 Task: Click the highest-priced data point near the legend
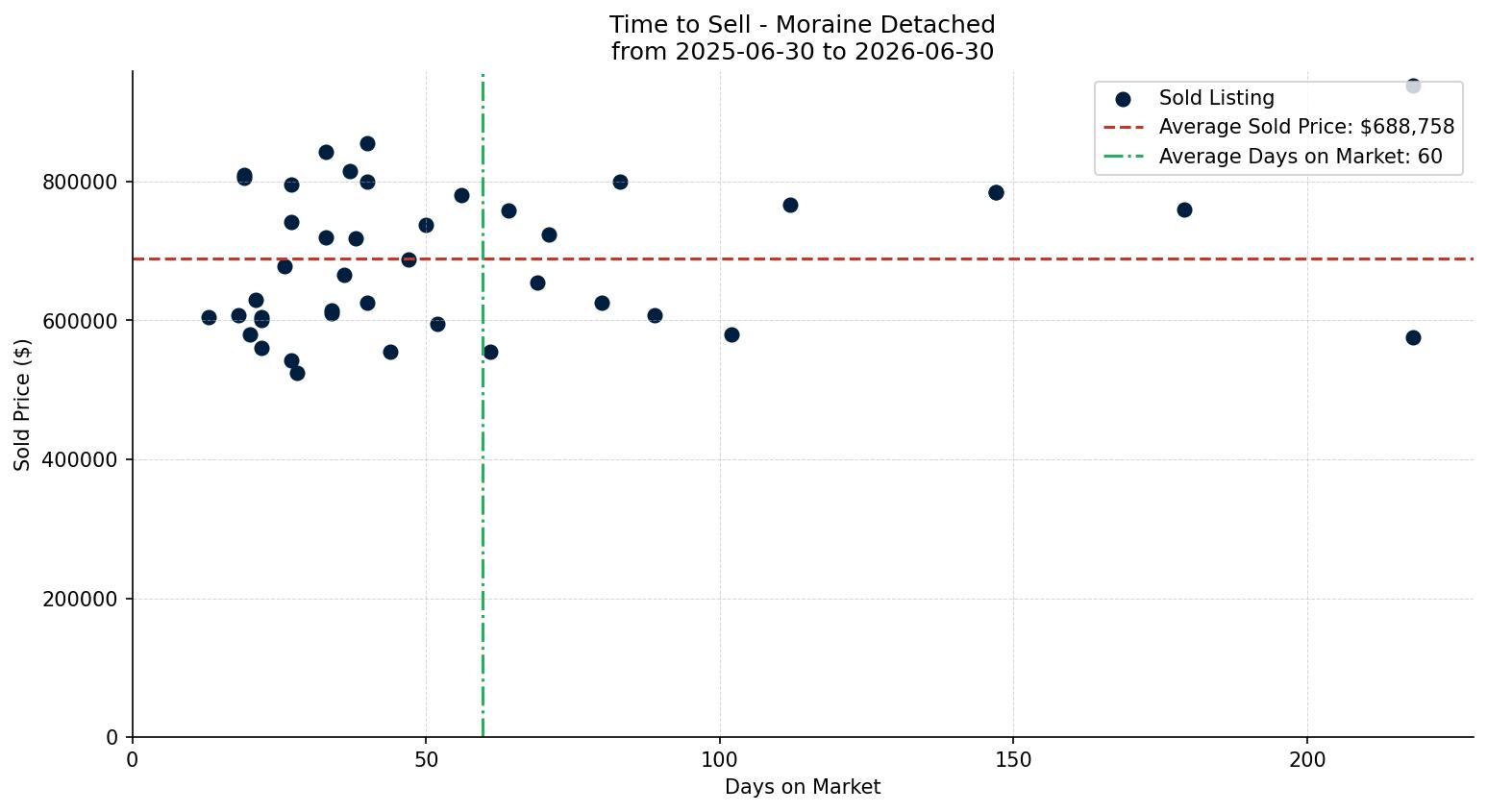(1413, 86)
